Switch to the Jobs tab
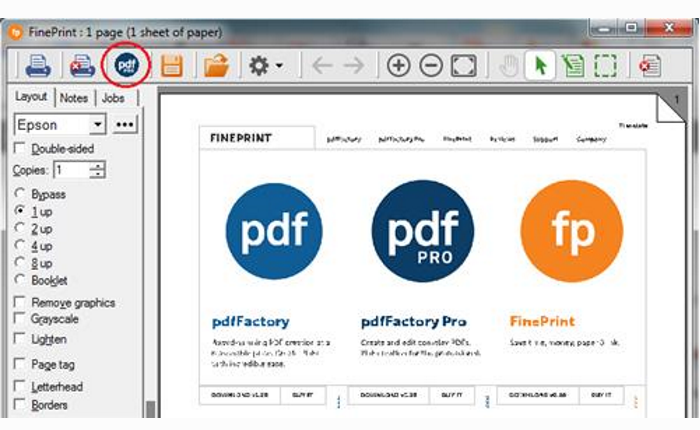This screenshot has width=700, height=430. coord(113,98)
